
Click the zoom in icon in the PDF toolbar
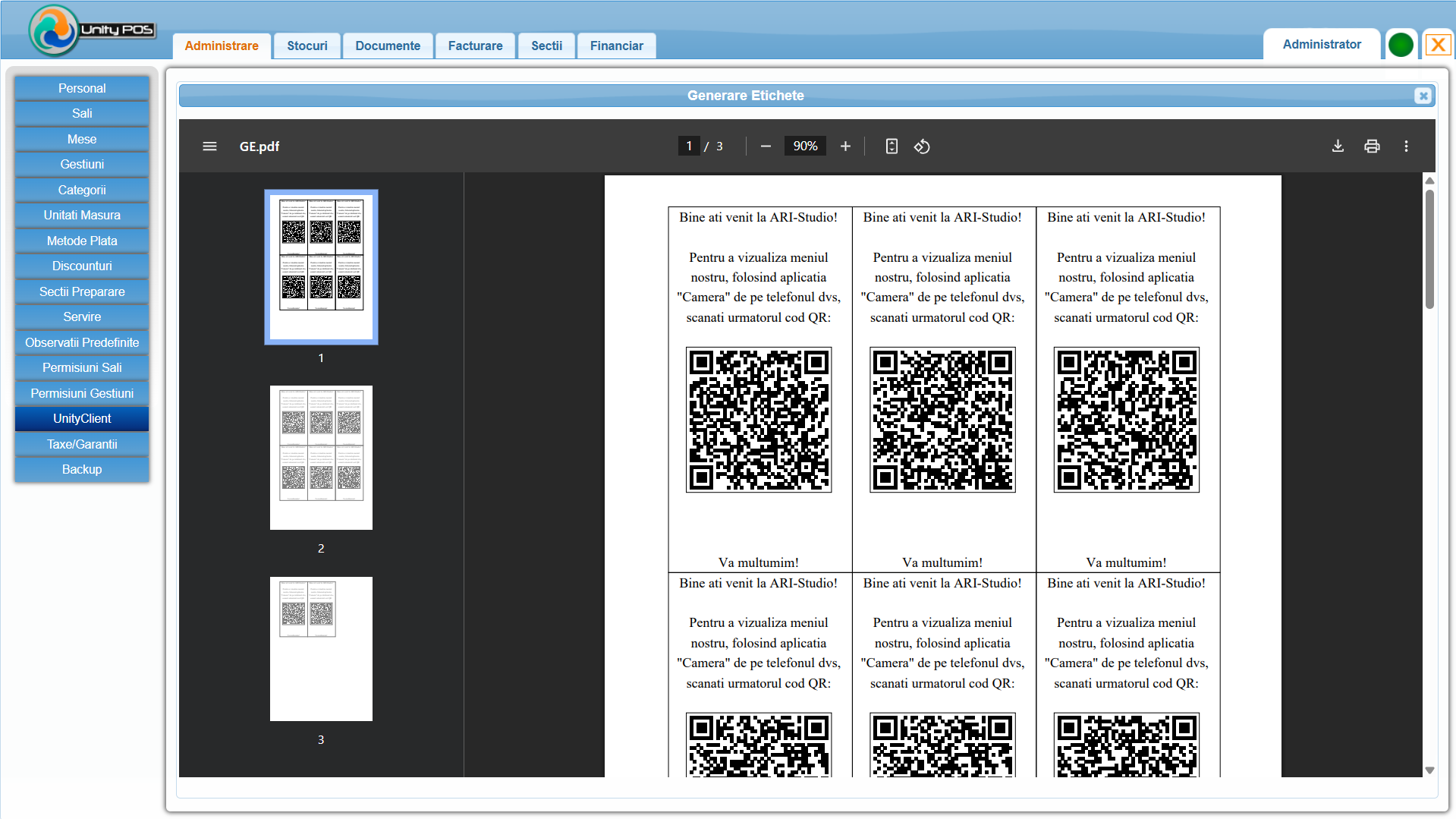[x=845, y=146]
